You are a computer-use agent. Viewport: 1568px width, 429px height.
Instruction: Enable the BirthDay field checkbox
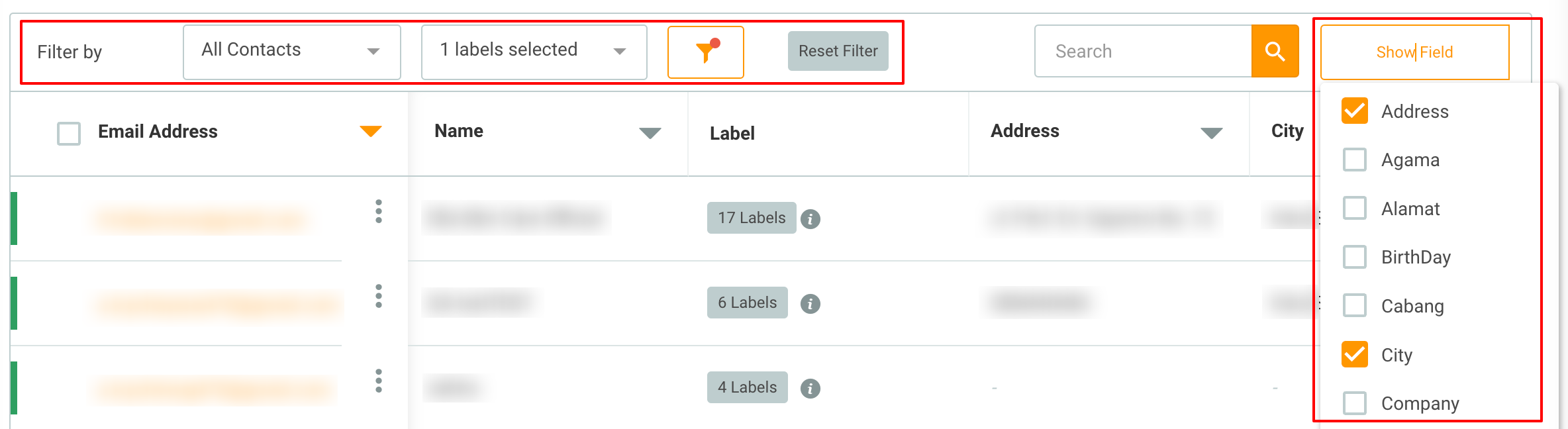pos(1354,257)
